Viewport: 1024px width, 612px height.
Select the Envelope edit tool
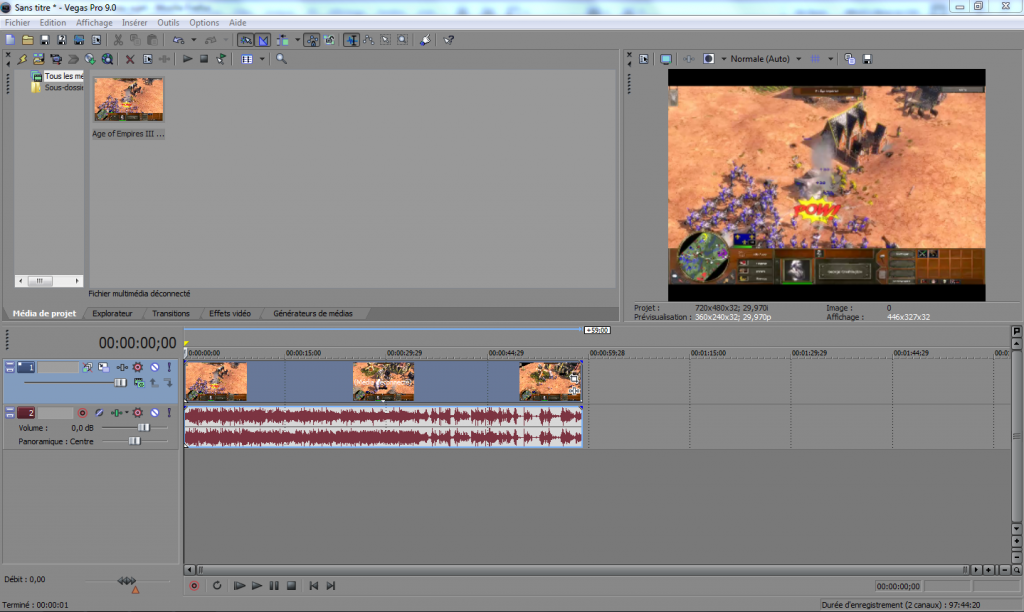click(x=369, y=40)
